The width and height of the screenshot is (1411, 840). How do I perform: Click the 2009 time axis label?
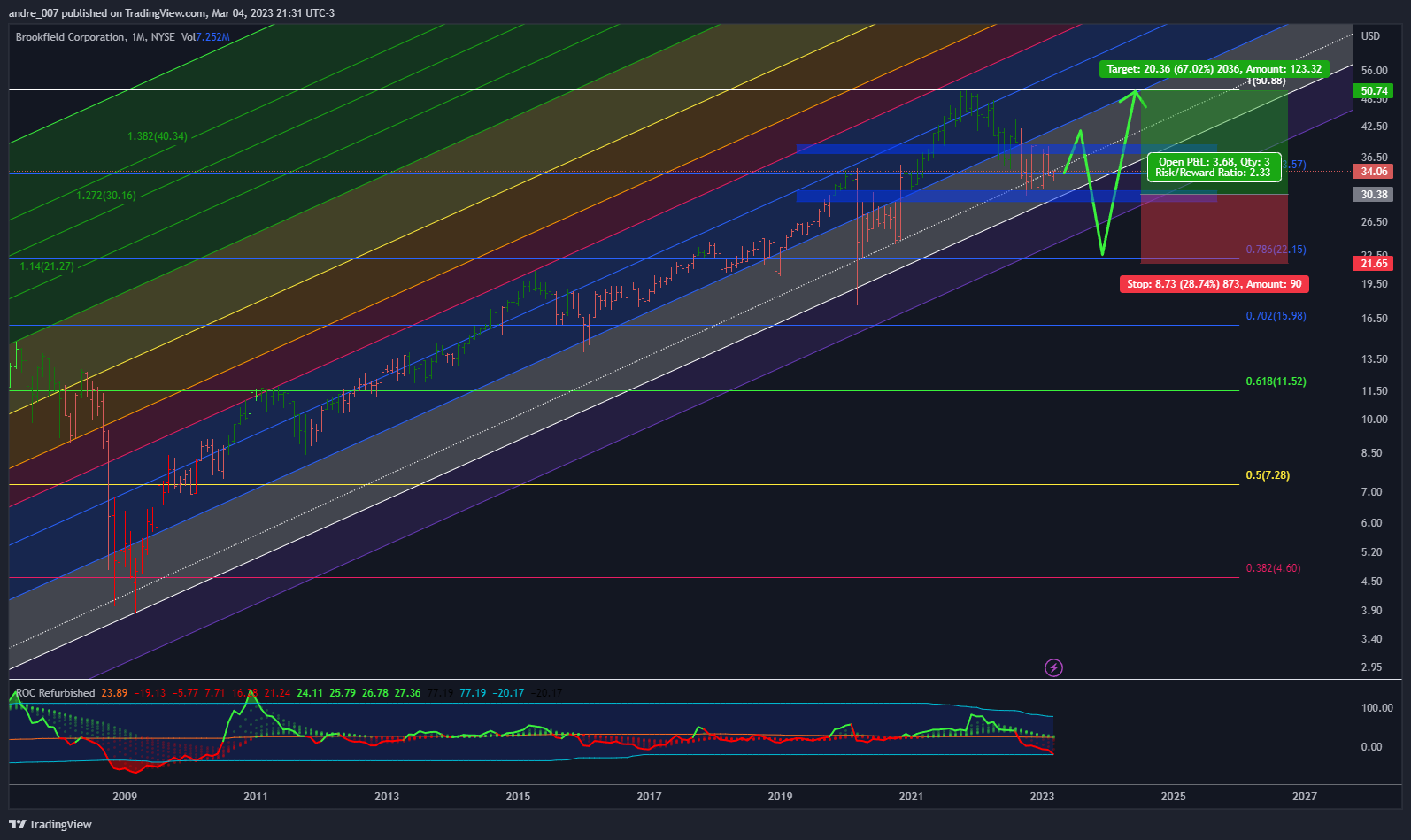125,797
